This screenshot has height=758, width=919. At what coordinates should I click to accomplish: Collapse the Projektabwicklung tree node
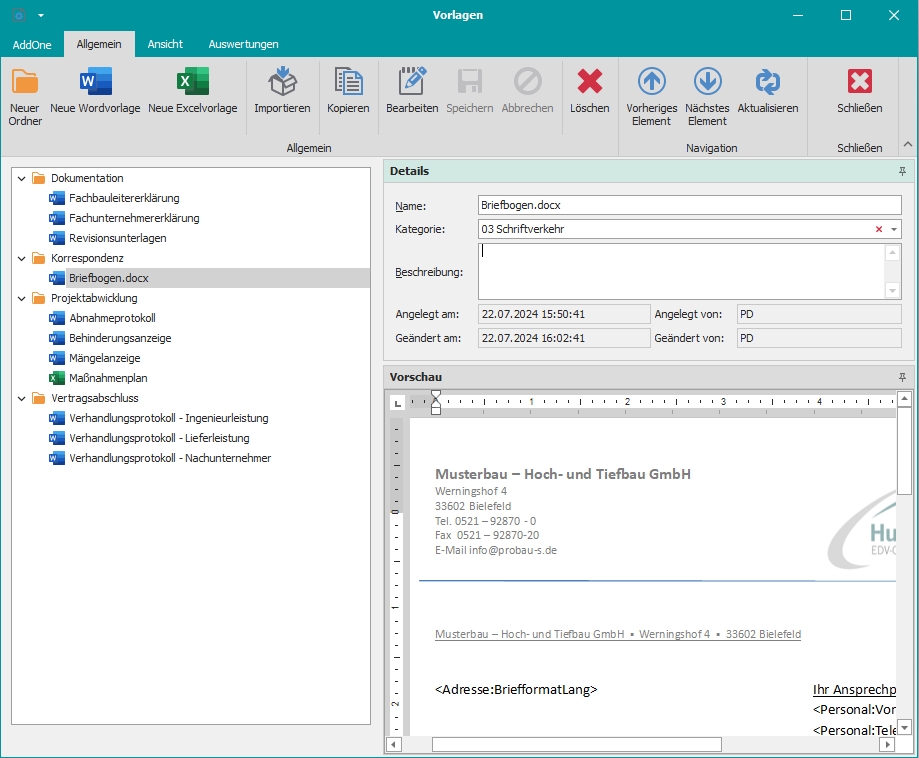click(x=22, y=298)
